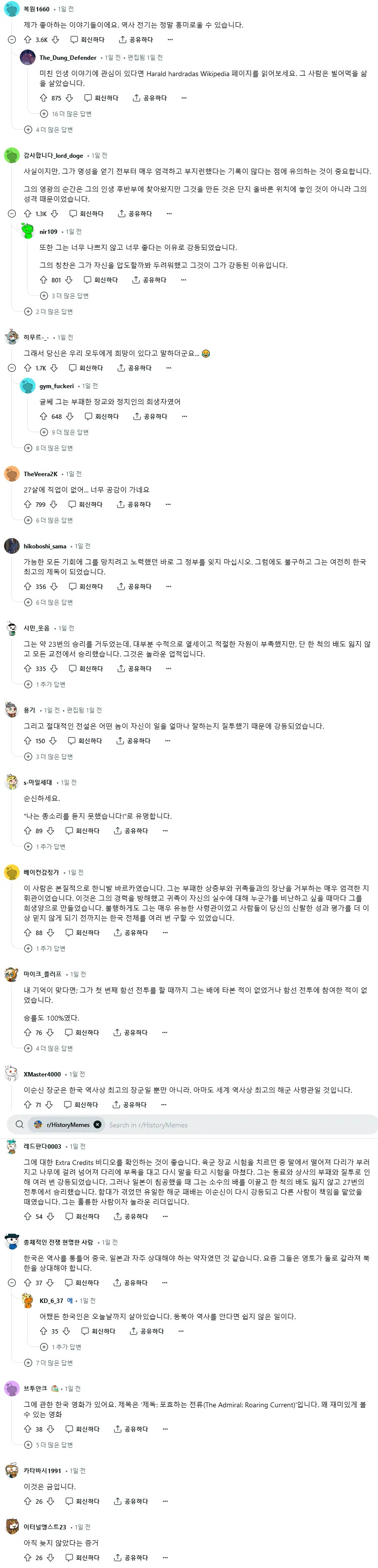
Task: Open KD_6_37's user profile link
Action: [51, 1301]
